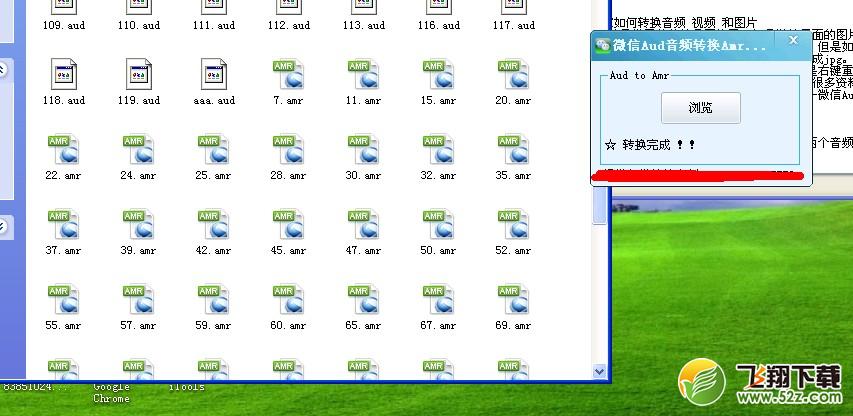Viewport: 853px width, 416px height.
Task: Select the 37.amr audio file icon
Action: 63,224
